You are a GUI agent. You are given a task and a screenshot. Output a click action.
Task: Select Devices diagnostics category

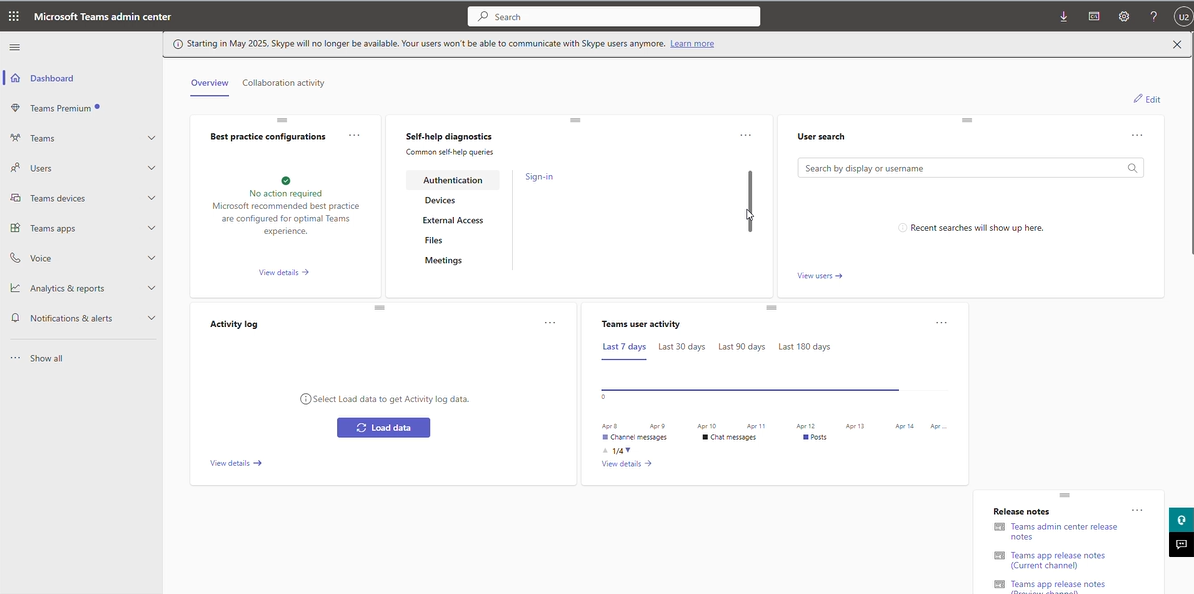[440, 200]
